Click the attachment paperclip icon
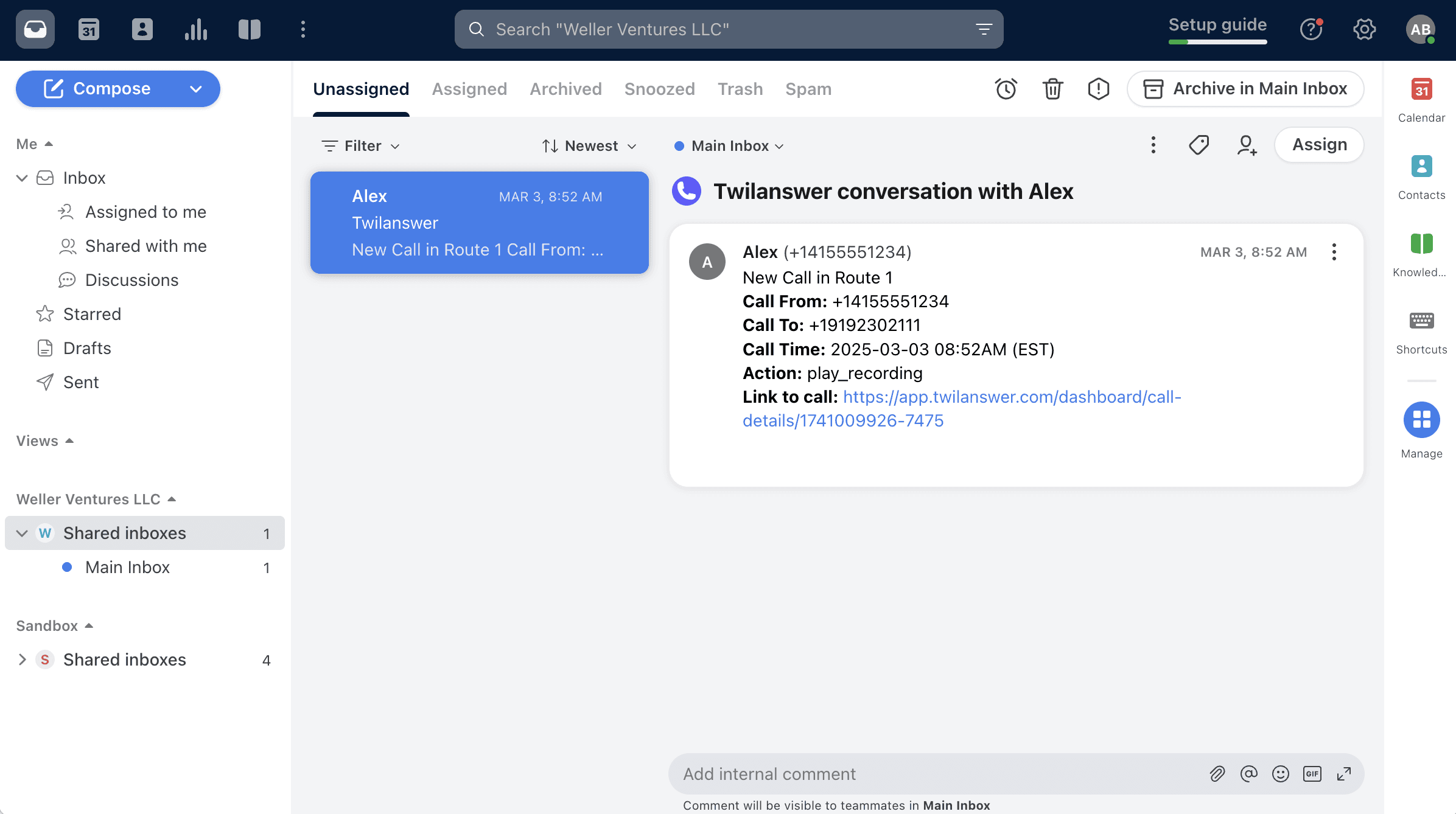 pyautogui.click(x=1217, y=774)
